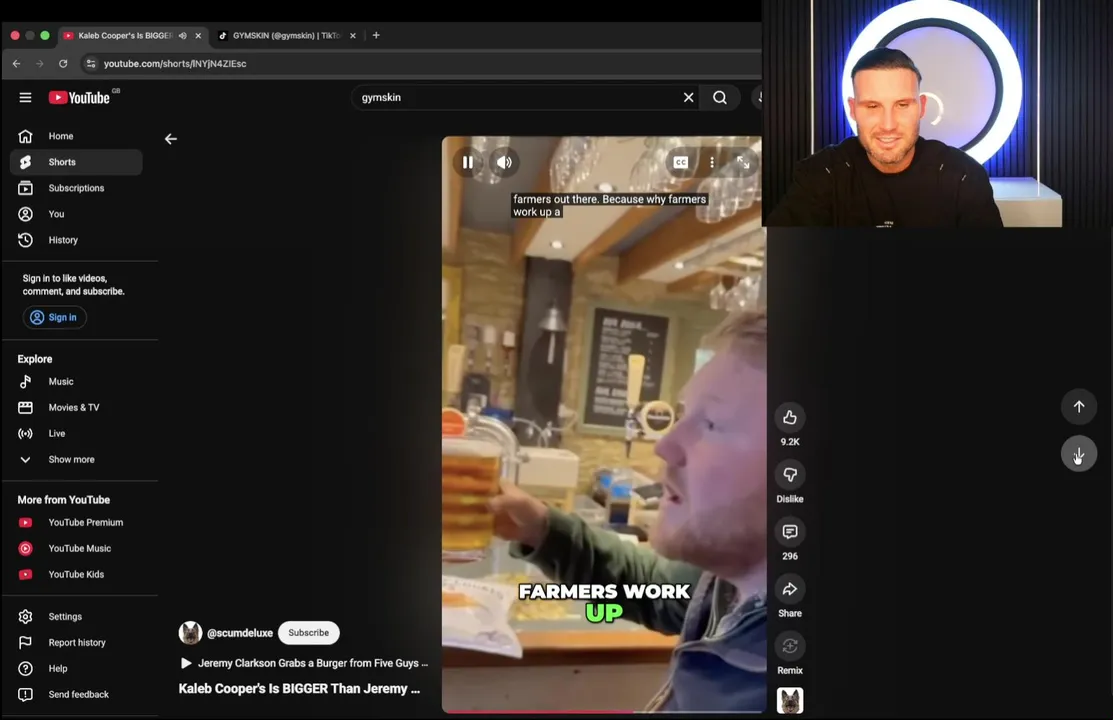Mute audio on the YouTube browser tab
The height and width of the screenshot is (720, 1113).
pos(182,36)
